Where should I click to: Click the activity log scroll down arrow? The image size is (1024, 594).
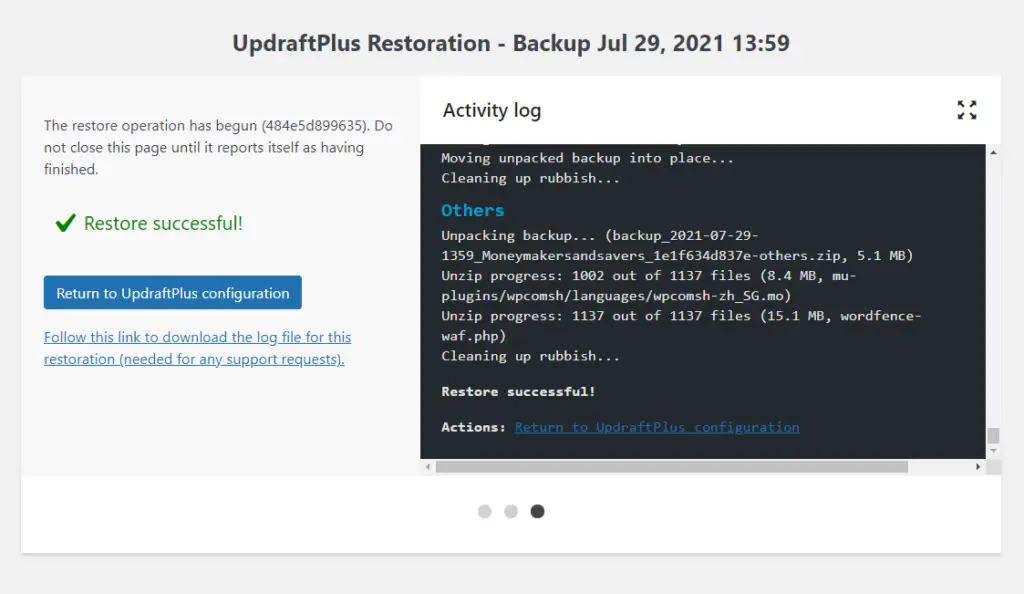pos(993,451)
